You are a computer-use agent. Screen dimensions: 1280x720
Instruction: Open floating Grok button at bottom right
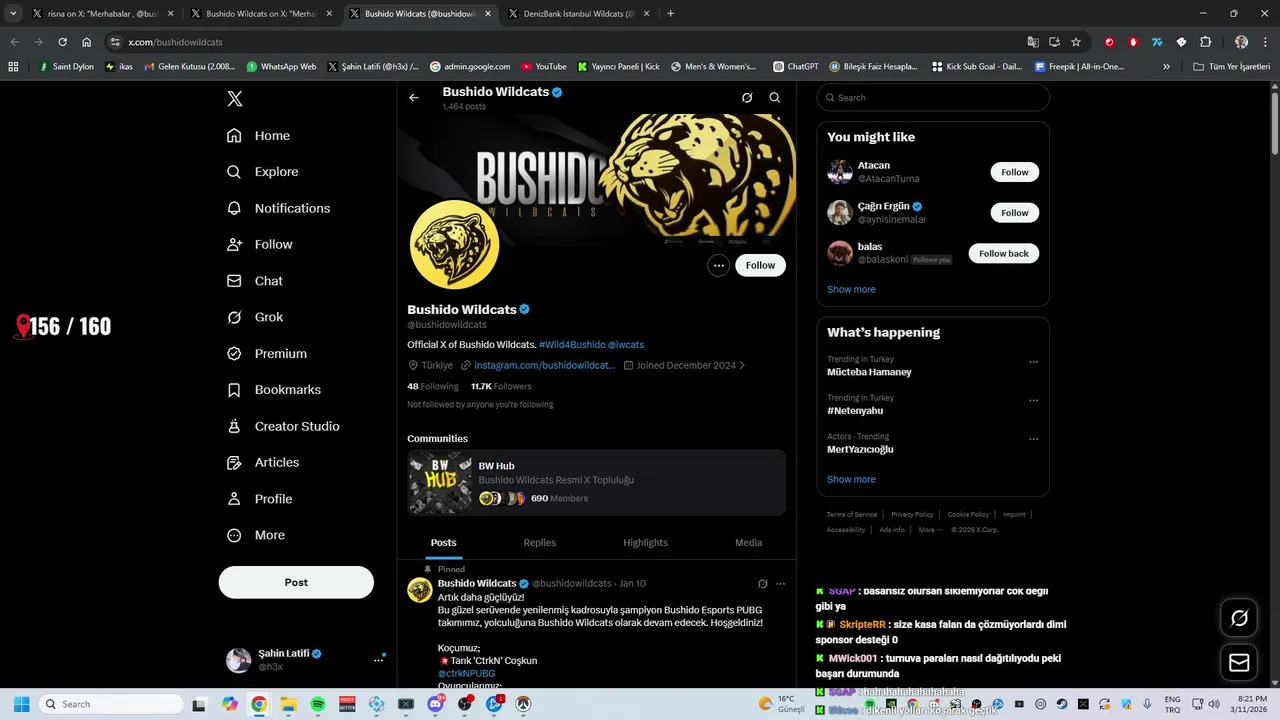[x=1239, y=618]
